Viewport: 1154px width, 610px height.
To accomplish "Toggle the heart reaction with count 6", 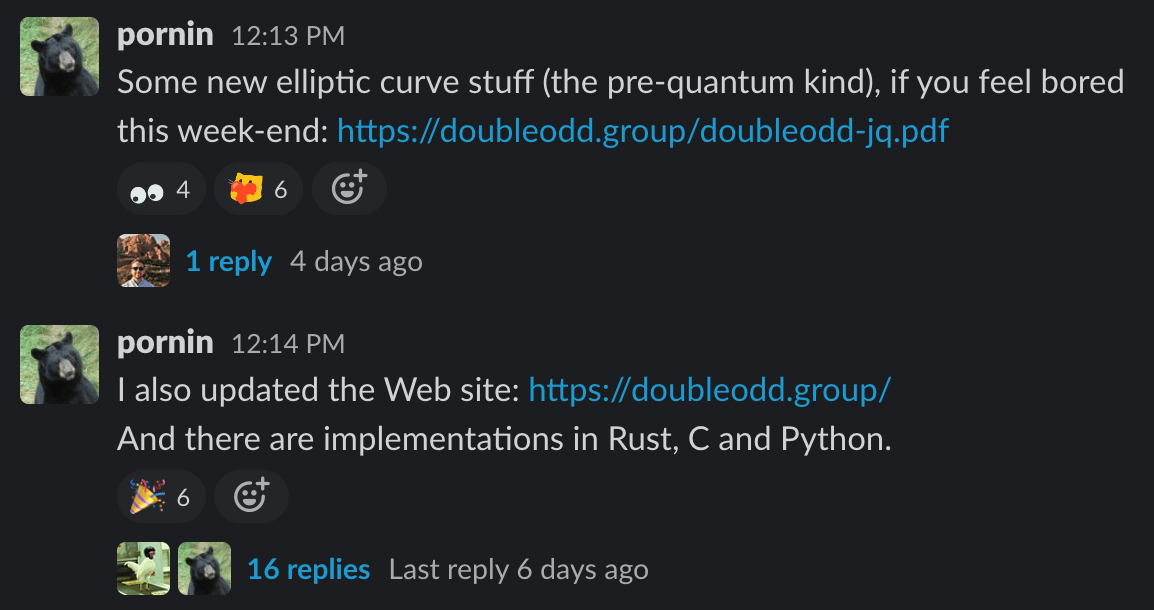I will (x=258, y=189).
